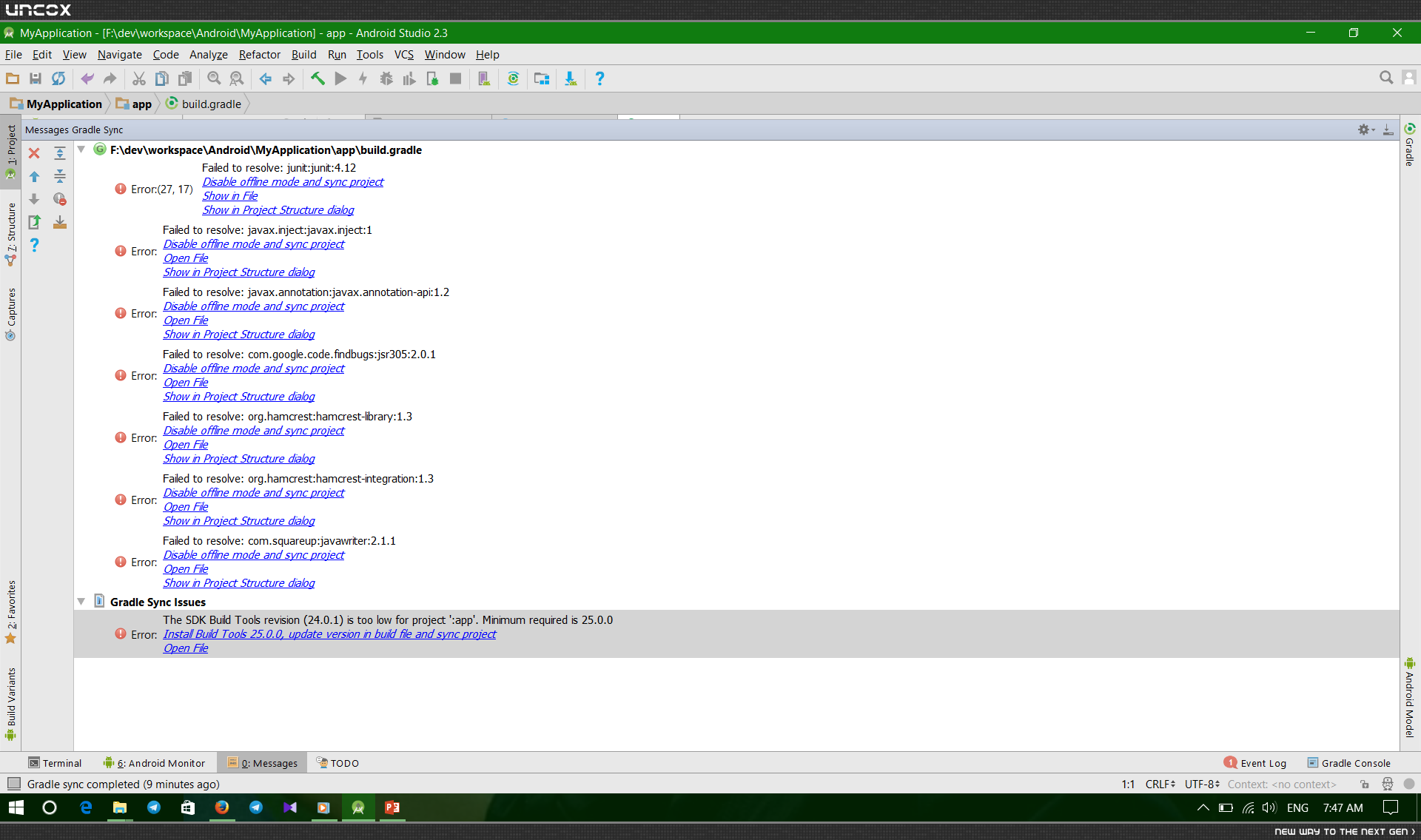Click Attach debugger to Android process icon
The height and width of the screenshot is (840, 1421).
pyautogui.click(x=432, y=78)
